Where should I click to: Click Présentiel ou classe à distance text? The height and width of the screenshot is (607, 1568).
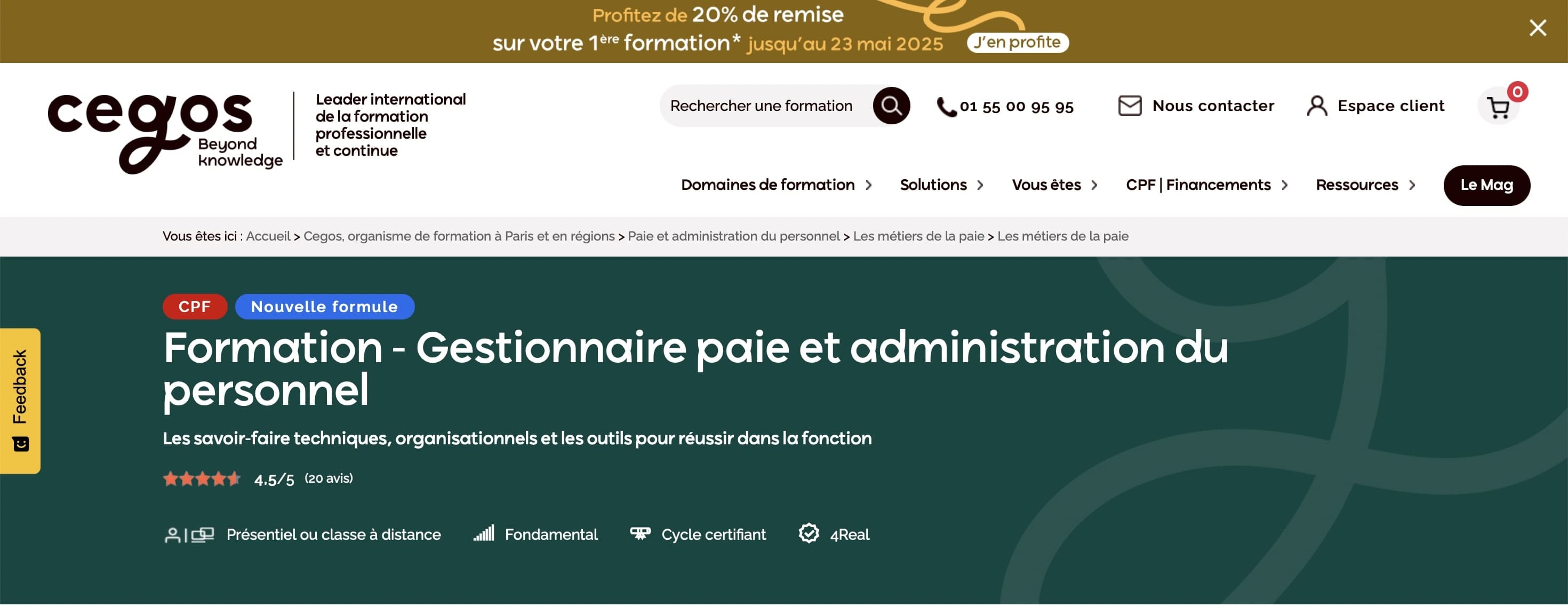(x=333, y=535)
